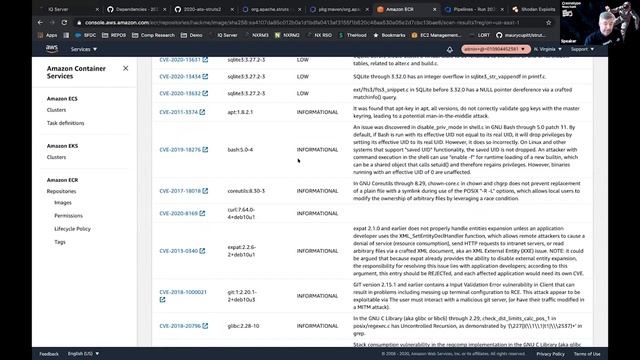Open the N. Virginia region dropdown
The height and width of the screenshot is (360, 640).
548,49
